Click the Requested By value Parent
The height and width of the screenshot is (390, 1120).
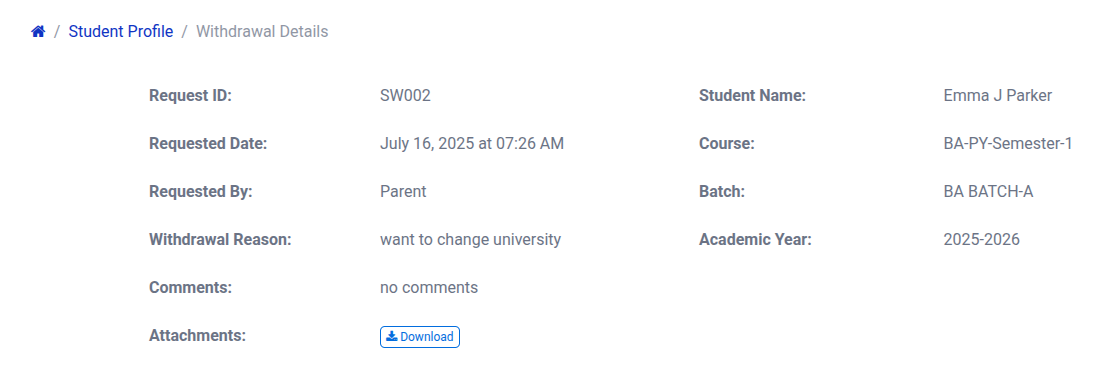click(403, 191)
